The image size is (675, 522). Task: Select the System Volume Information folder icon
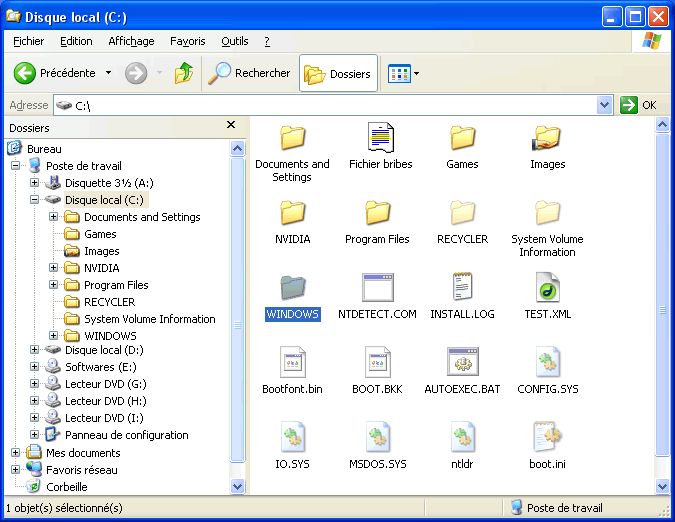click(547, 213)
